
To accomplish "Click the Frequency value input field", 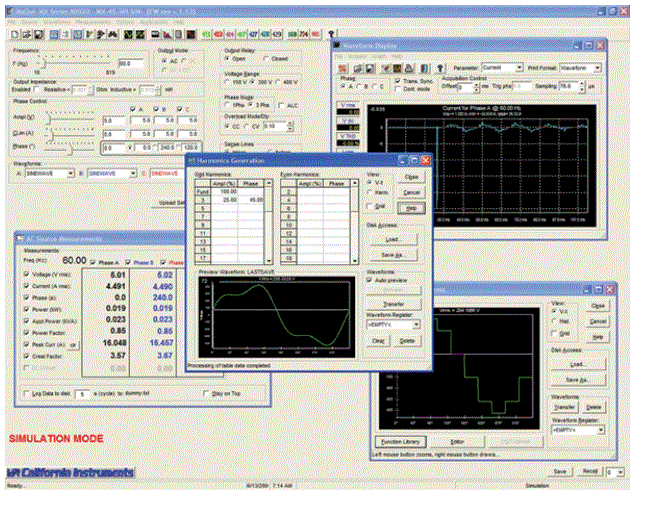I will [131, 64].
